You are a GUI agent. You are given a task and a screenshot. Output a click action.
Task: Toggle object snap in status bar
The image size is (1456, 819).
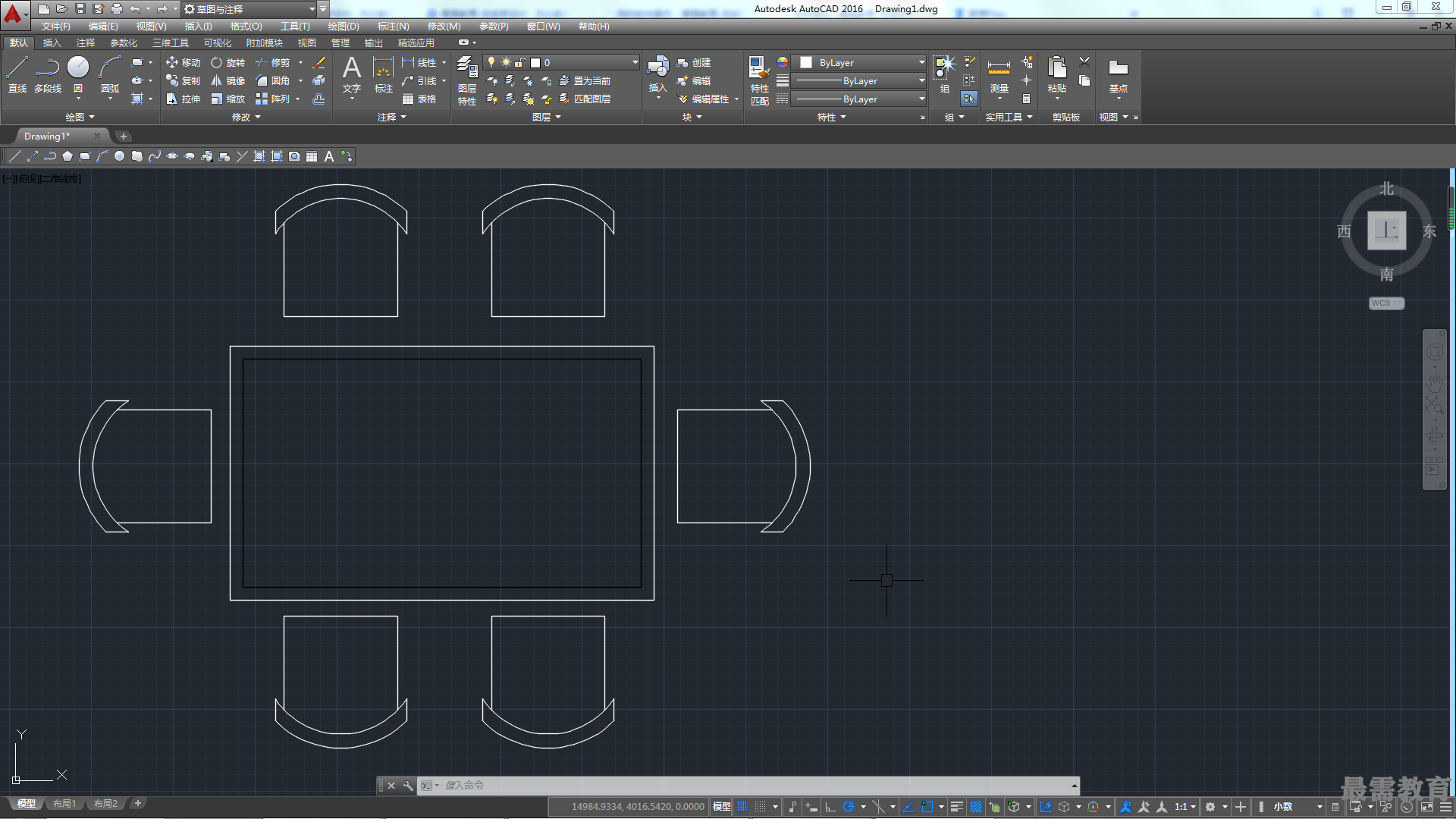point(927,807)
